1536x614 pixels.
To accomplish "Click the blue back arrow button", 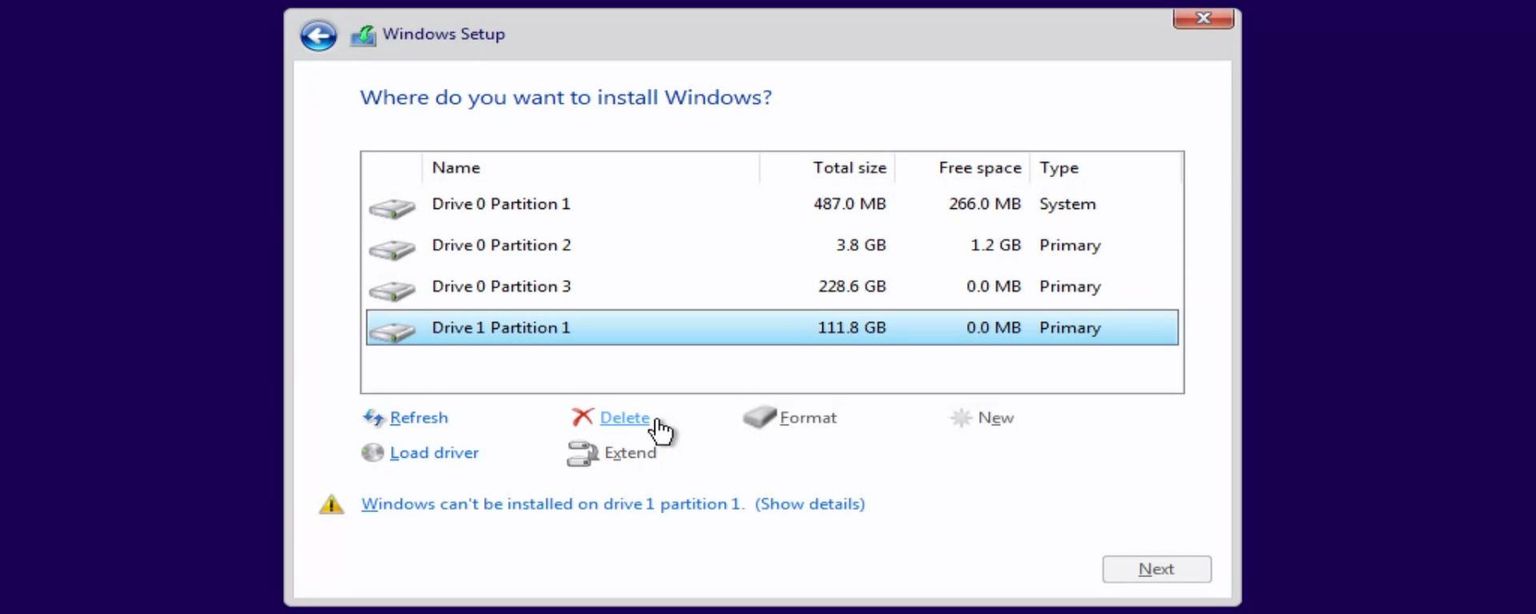I will coord(317,35).
